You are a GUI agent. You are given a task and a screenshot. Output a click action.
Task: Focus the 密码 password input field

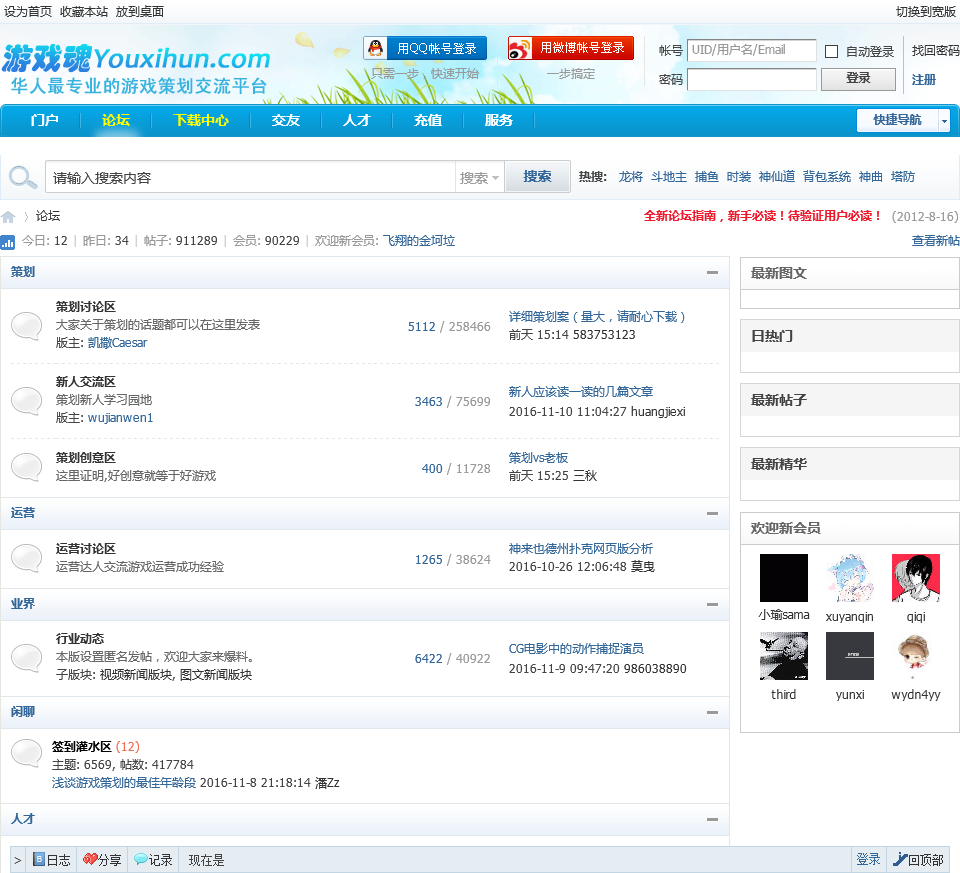click(x=752, y=80)
